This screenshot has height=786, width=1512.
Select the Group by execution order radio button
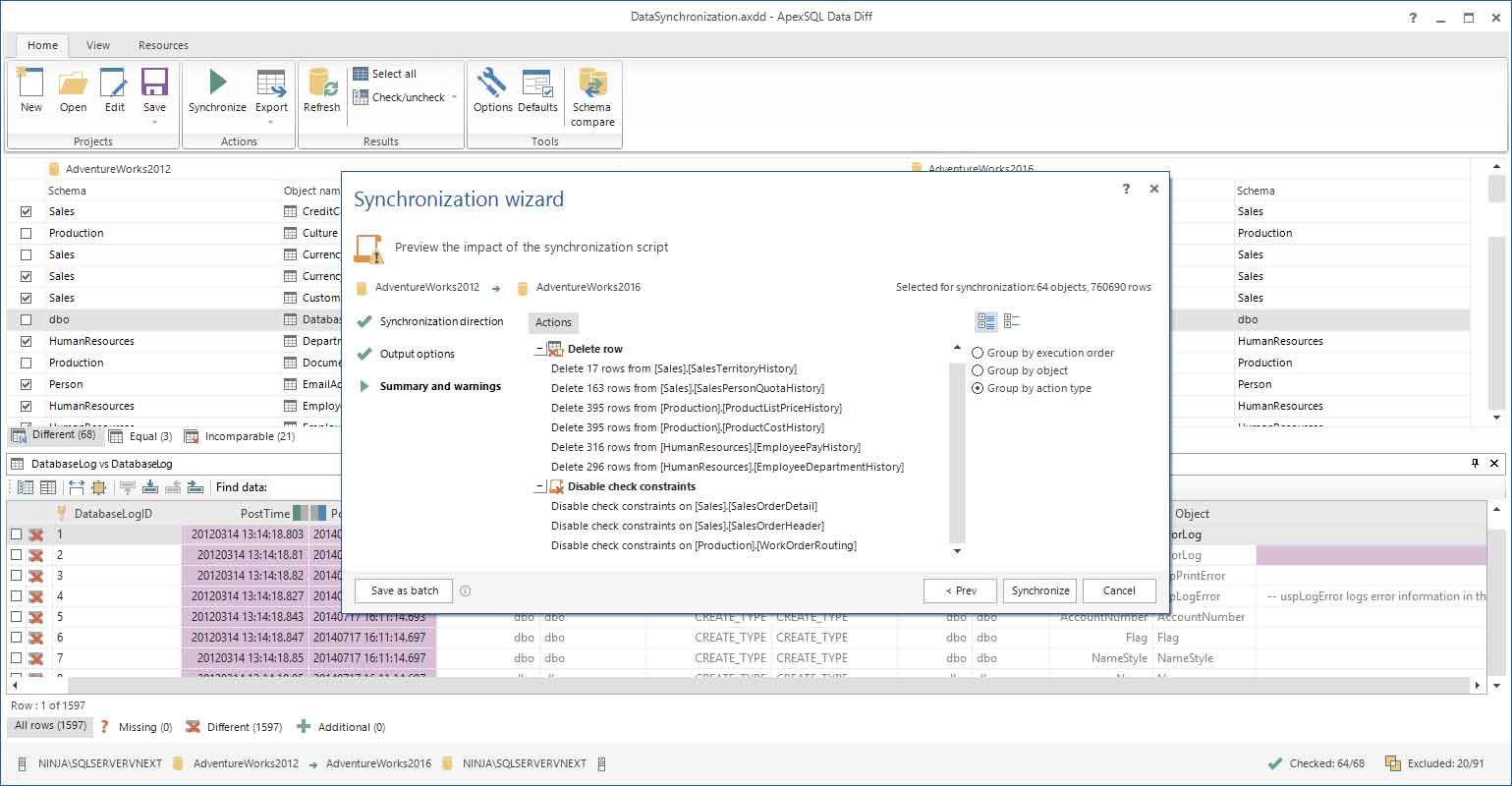978,352
